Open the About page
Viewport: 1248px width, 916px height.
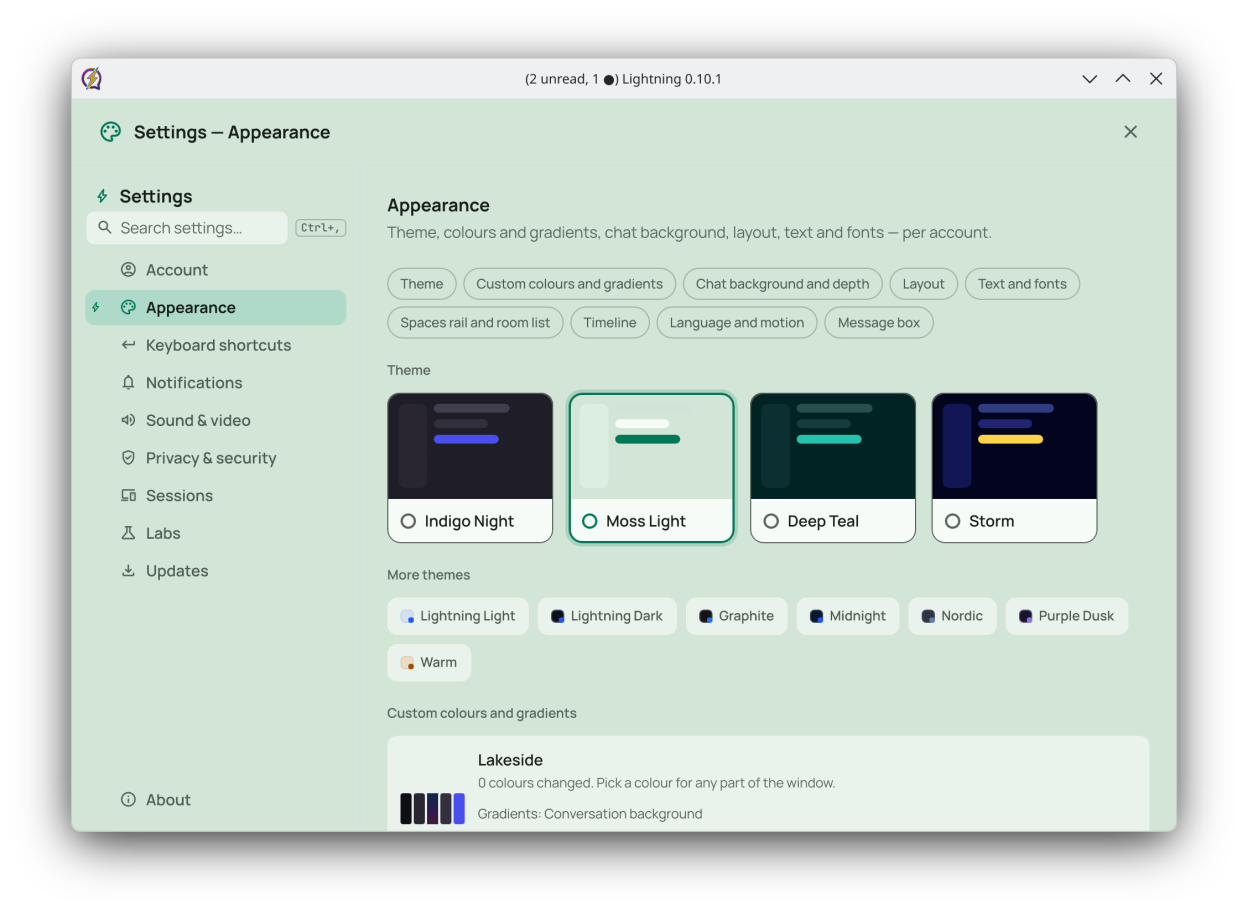pyautogui.click(x=216, y=800)
